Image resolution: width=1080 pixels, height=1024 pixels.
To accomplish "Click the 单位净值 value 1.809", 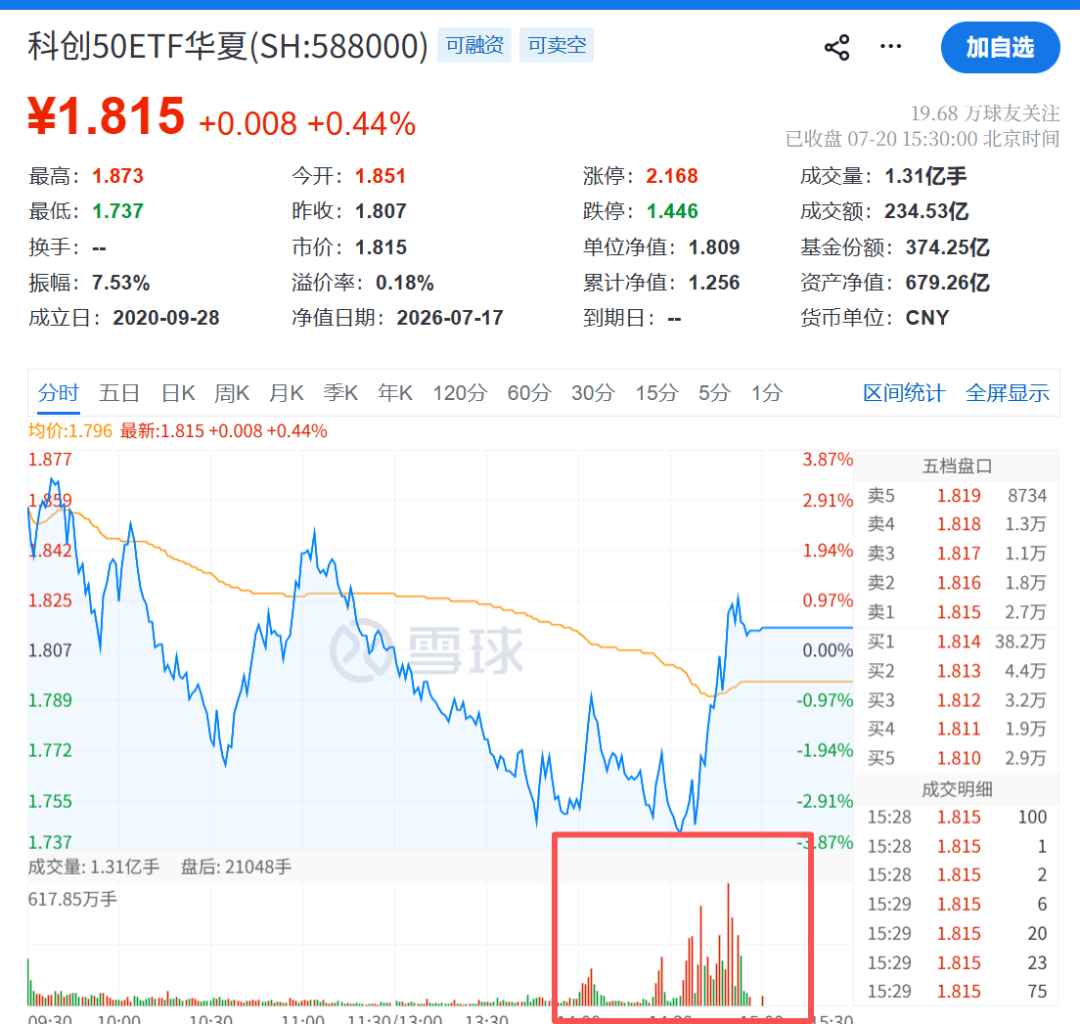I will (x=714, y=247).
